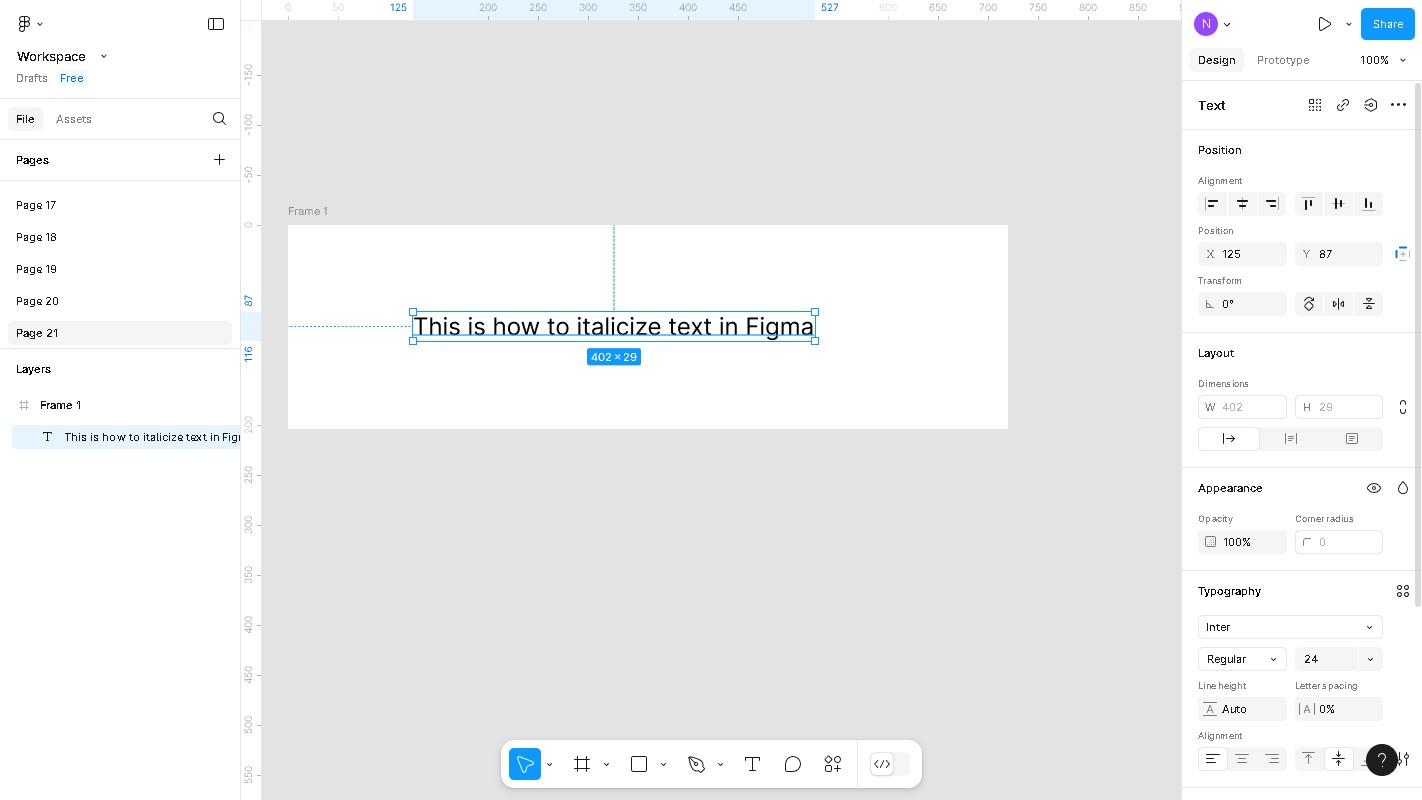
Task: Click the blue Share button
Action: click(1387, 24)
